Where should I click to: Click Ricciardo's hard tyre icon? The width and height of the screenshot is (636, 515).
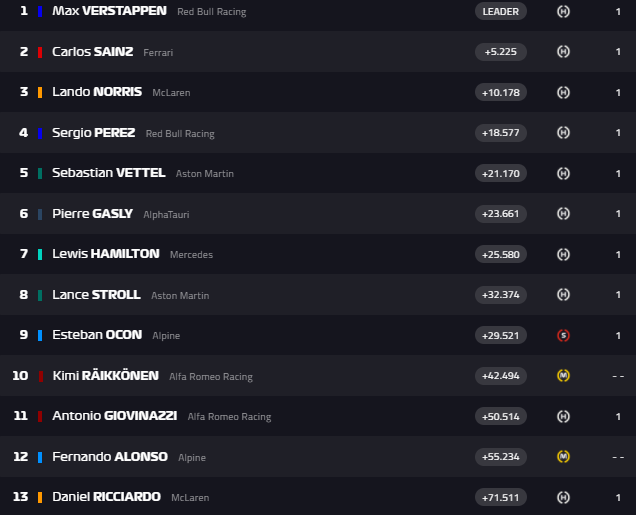point(563,497)
